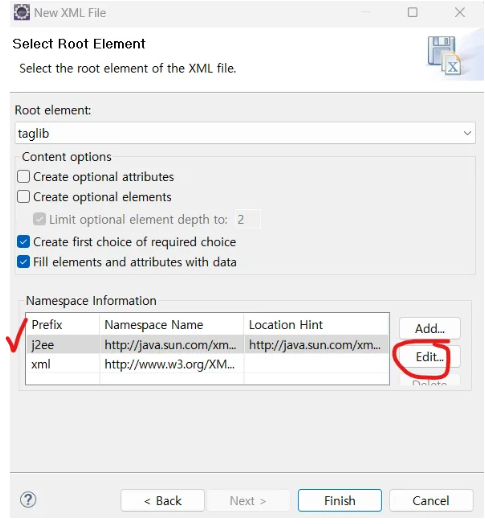The image size is (485, 524).
Task: Click the http://www.w3.org/XM... namespace cell
Action: coord(171,364)
